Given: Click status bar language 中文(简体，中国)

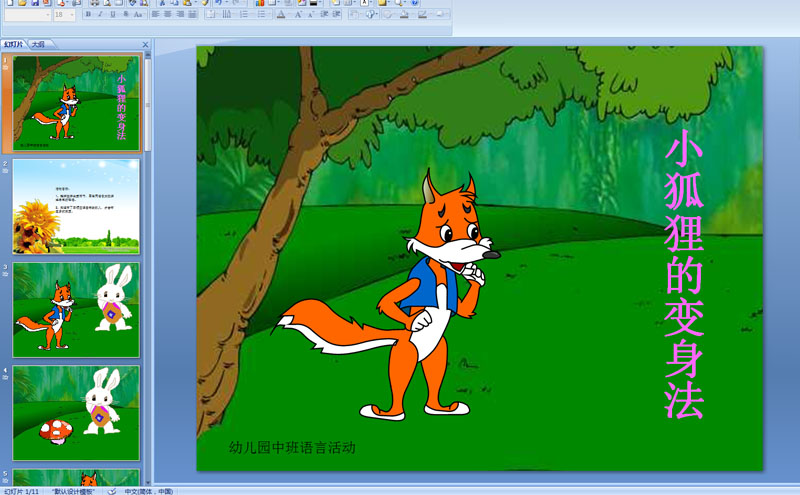Looking at the screenshot, I should tap(148, 491).
